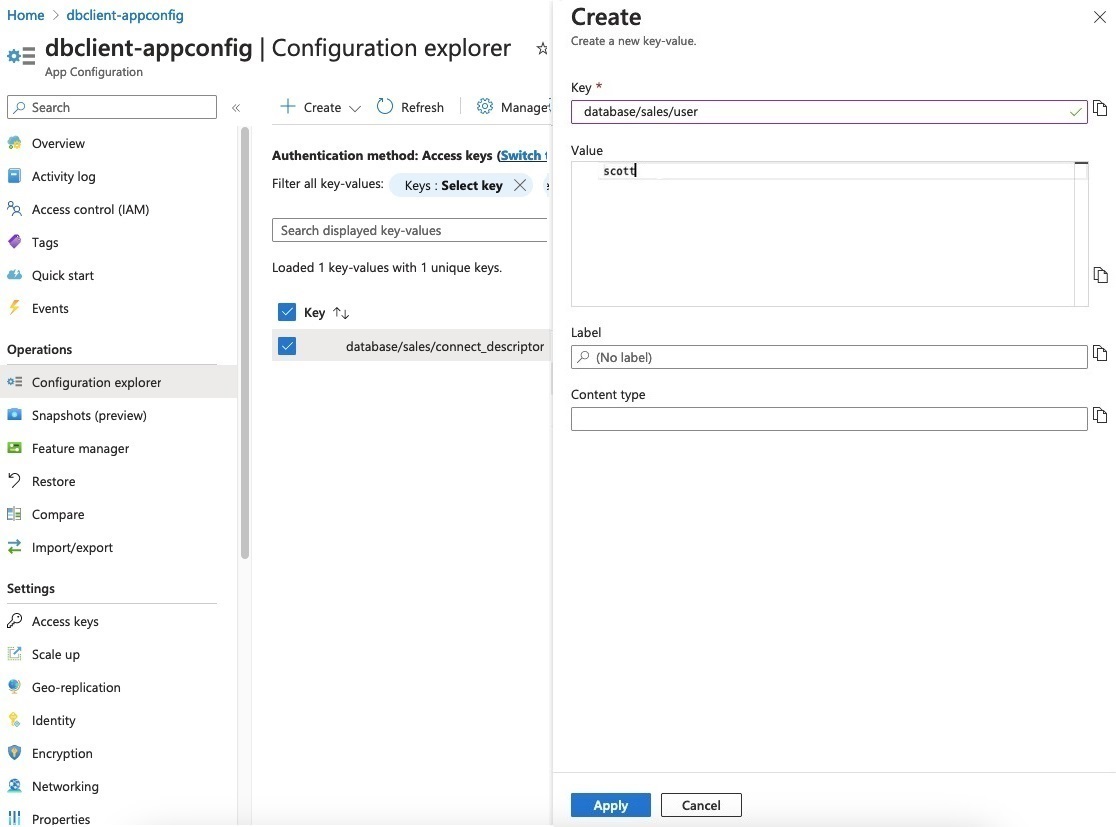
Task: Click the Home breadcrumb link
Action: 26,15
